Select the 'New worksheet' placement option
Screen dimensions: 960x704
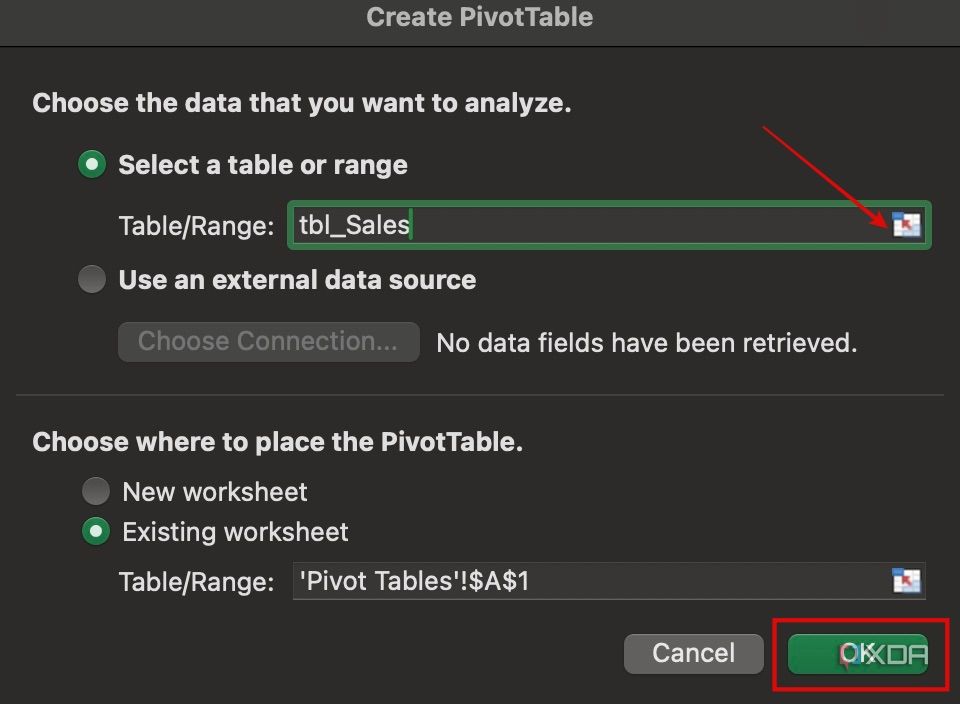point(96,491)
